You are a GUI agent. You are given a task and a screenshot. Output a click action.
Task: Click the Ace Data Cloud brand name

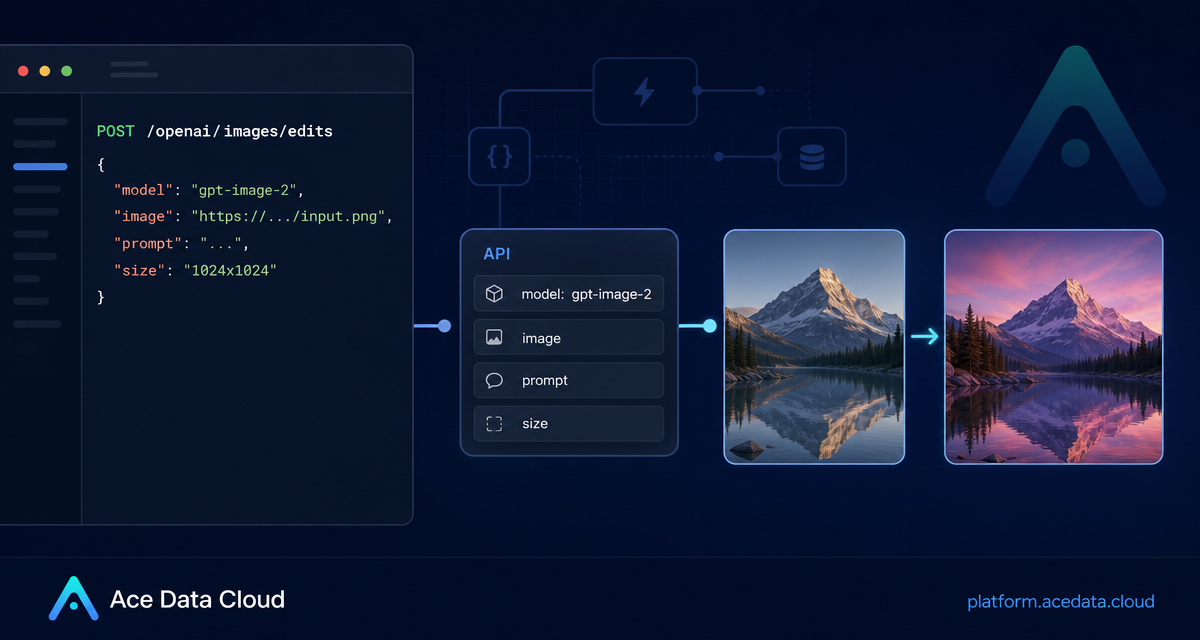pyautogui.click(x=197, y=599)
